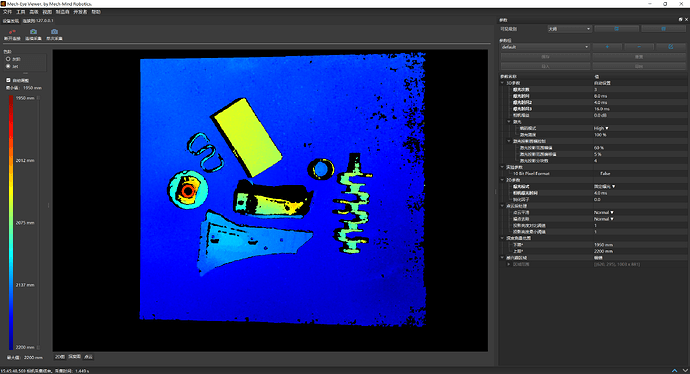690x374 pixels.
Task: Open the noise removal 'Normal' dropdown
Action: tap(604, 219)
